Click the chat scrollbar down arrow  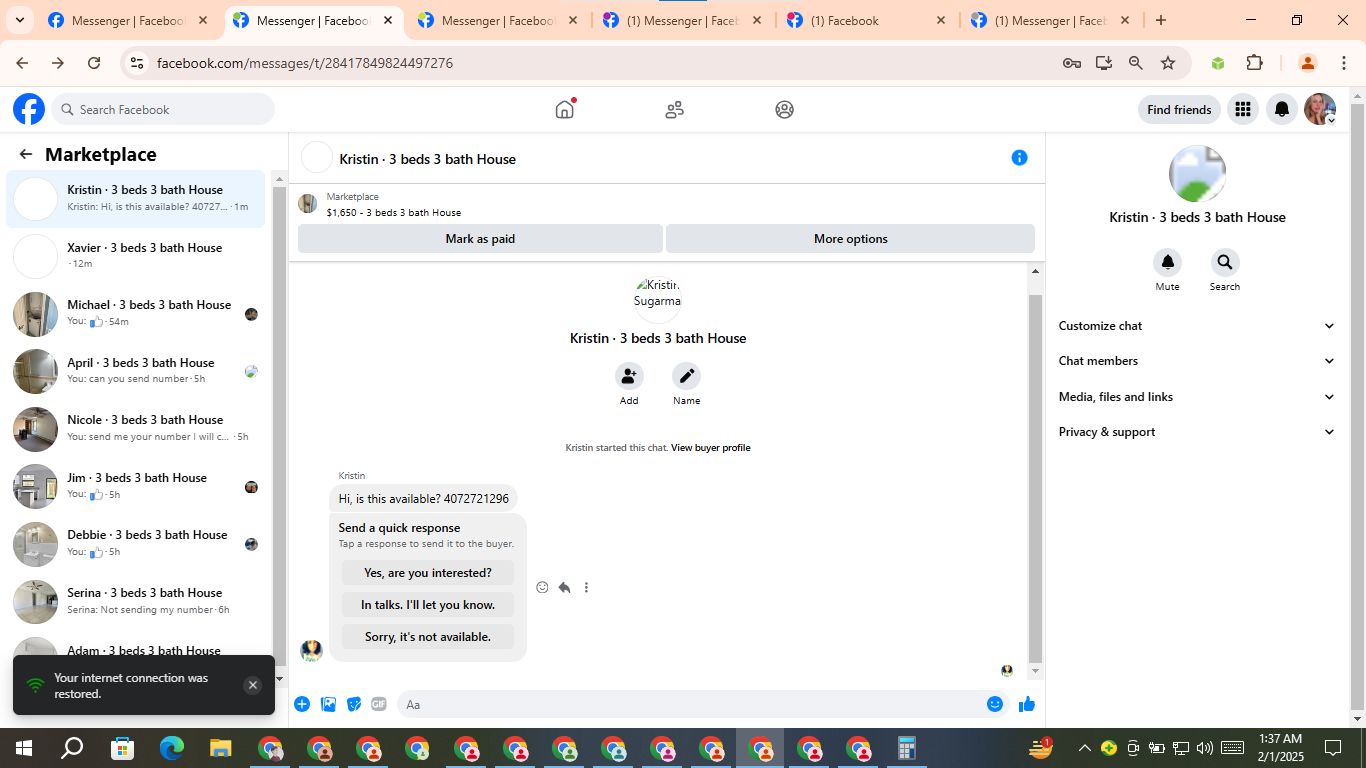tap(1036, 672)
